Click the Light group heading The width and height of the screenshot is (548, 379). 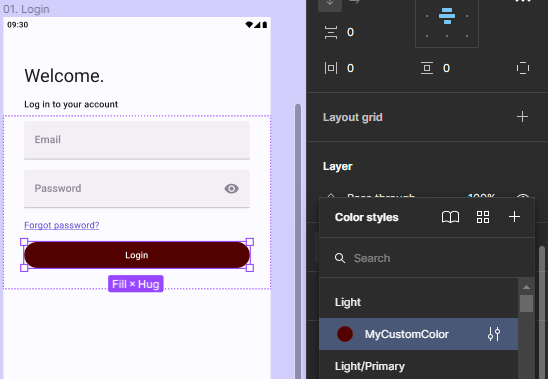click(348, 302)
